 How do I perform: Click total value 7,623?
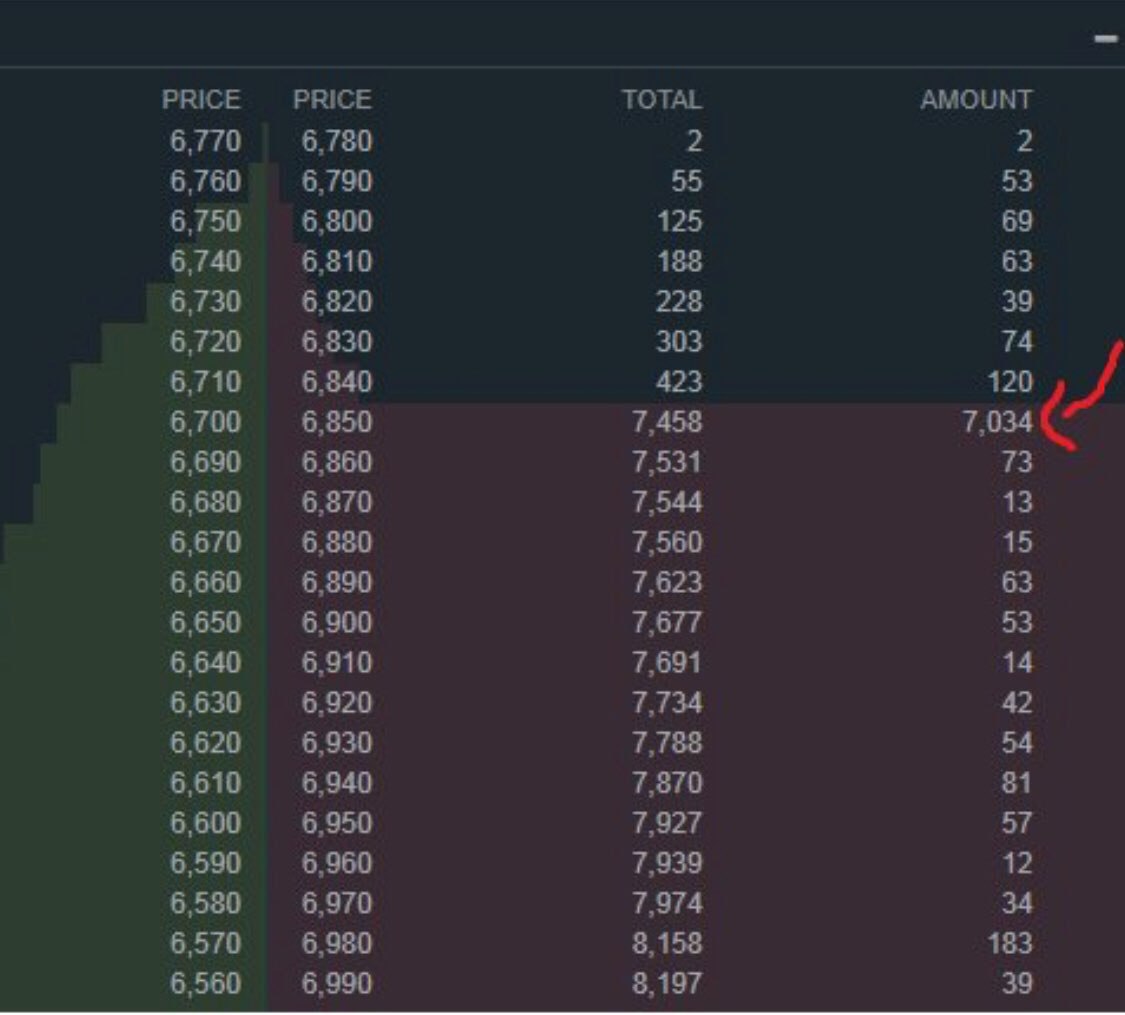(667, 583)
